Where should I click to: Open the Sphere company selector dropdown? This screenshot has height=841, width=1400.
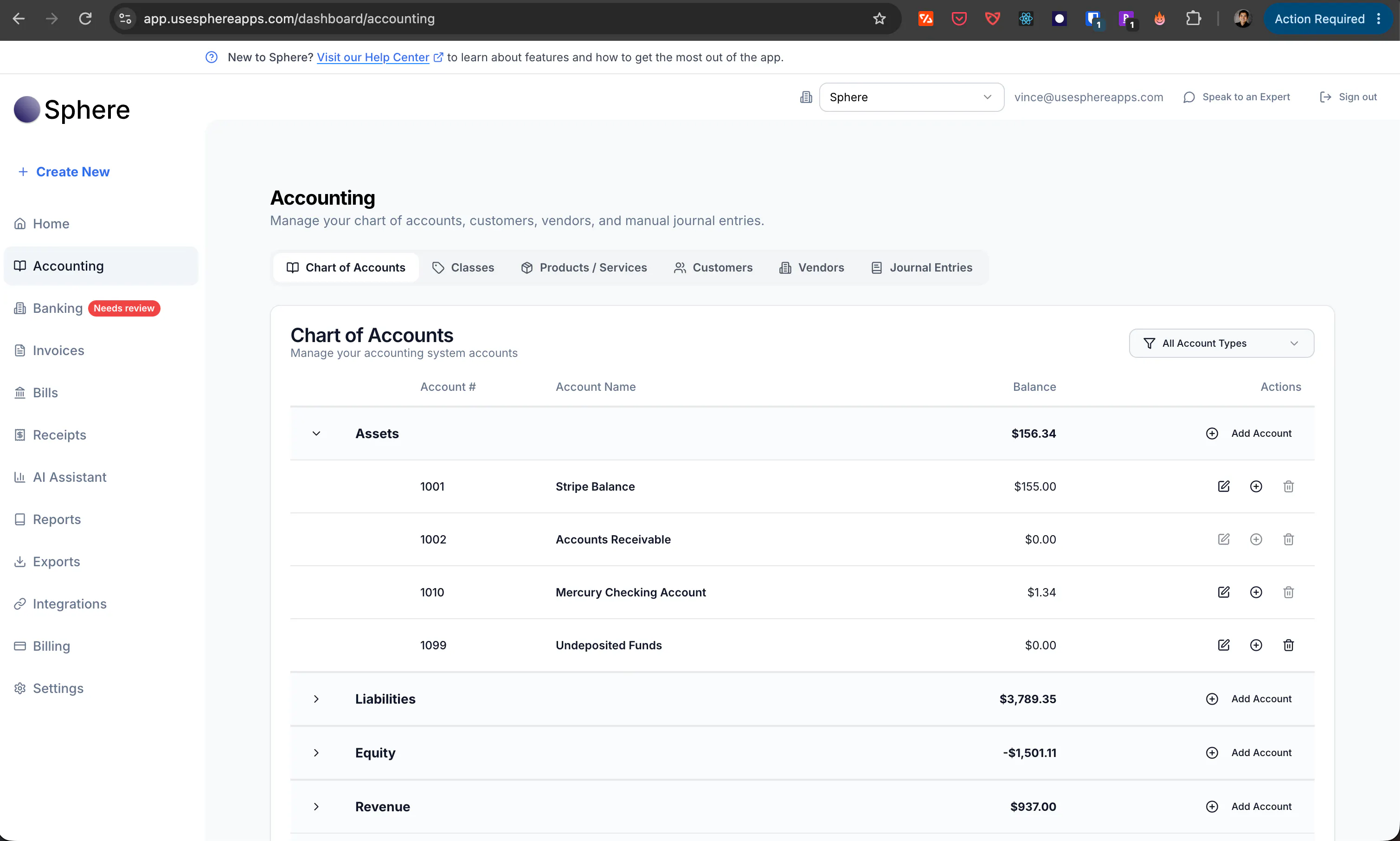[x=911, y=97]
